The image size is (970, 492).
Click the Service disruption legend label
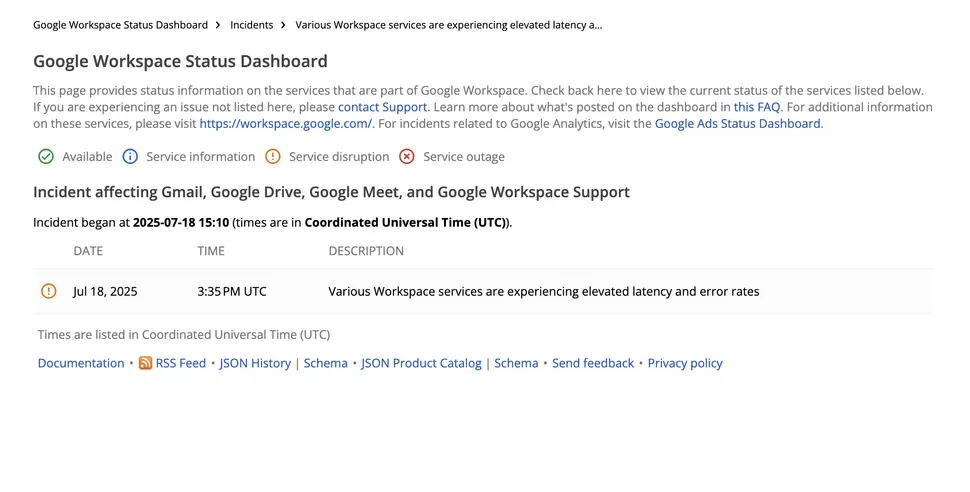339,157
